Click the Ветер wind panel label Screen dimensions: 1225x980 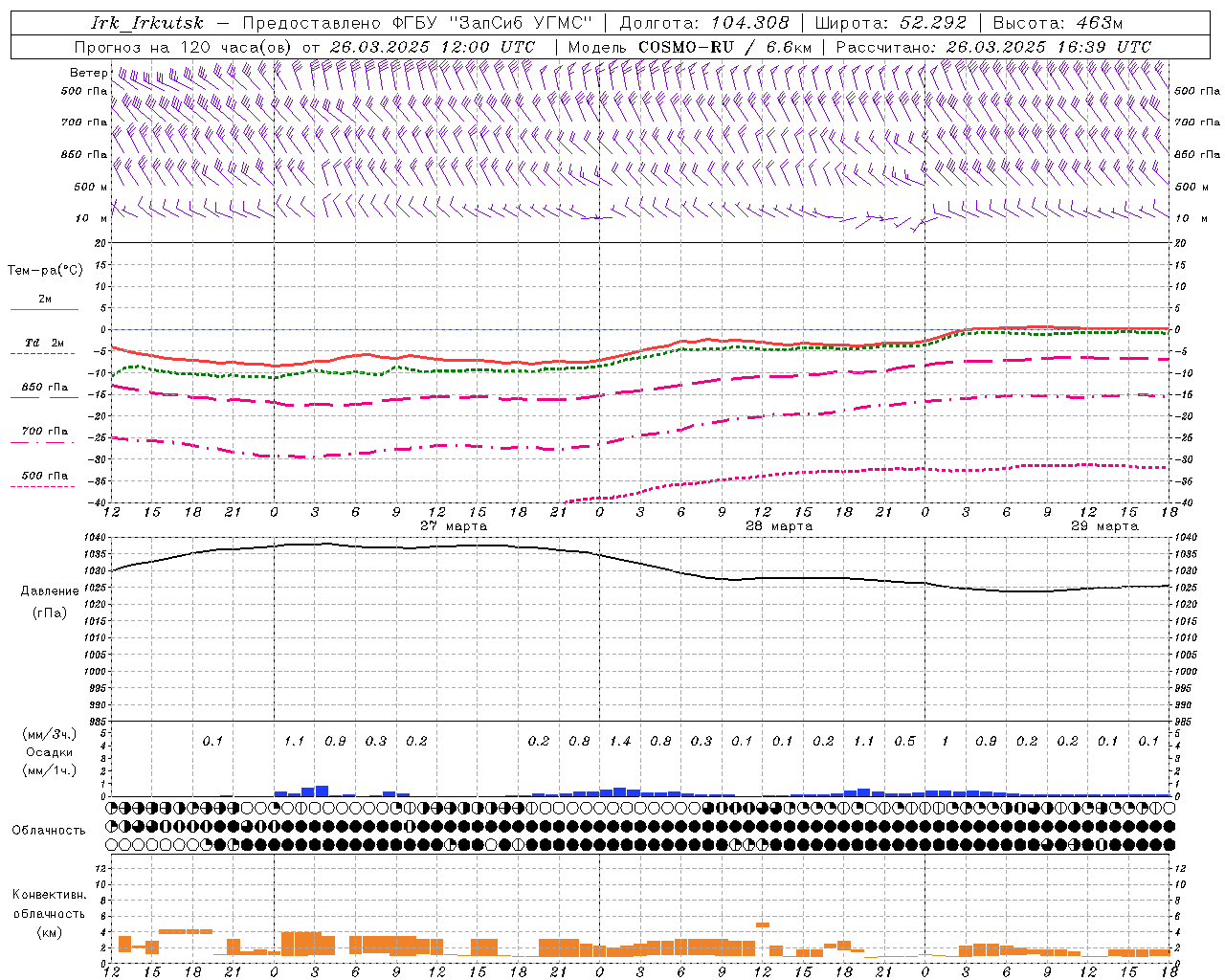point(88,73)
